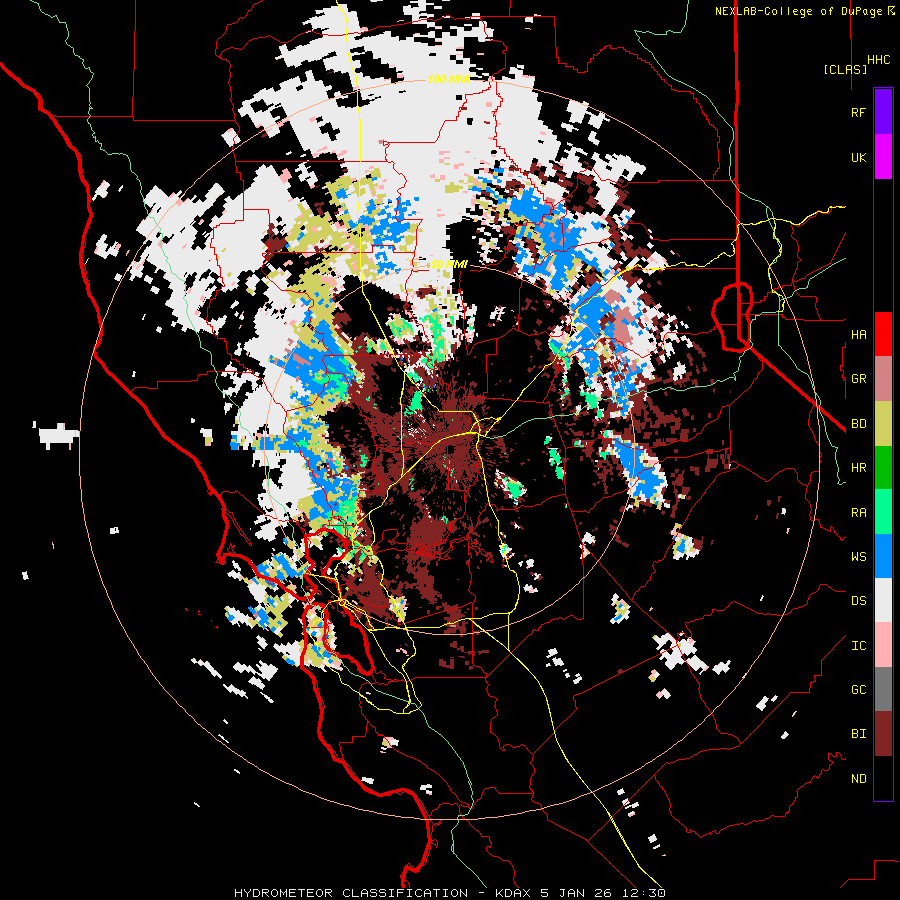Screen dimensions: 900x900
Task: Click the UK legend label
Action: [858, 157]
